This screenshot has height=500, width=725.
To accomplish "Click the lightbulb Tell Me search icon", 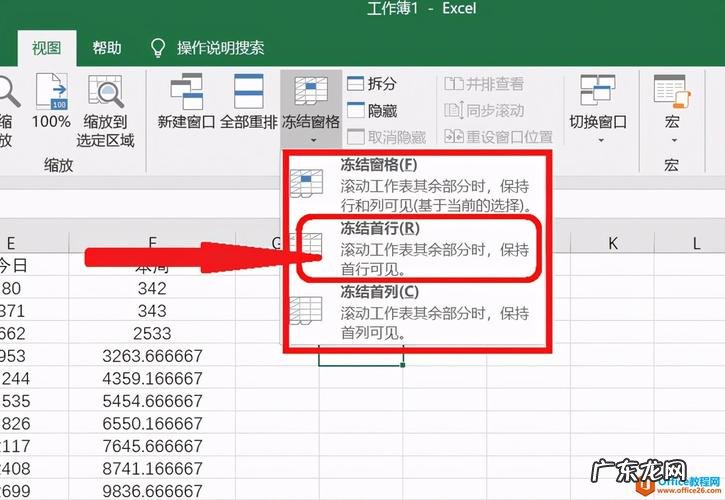I will tap(157, 47).
